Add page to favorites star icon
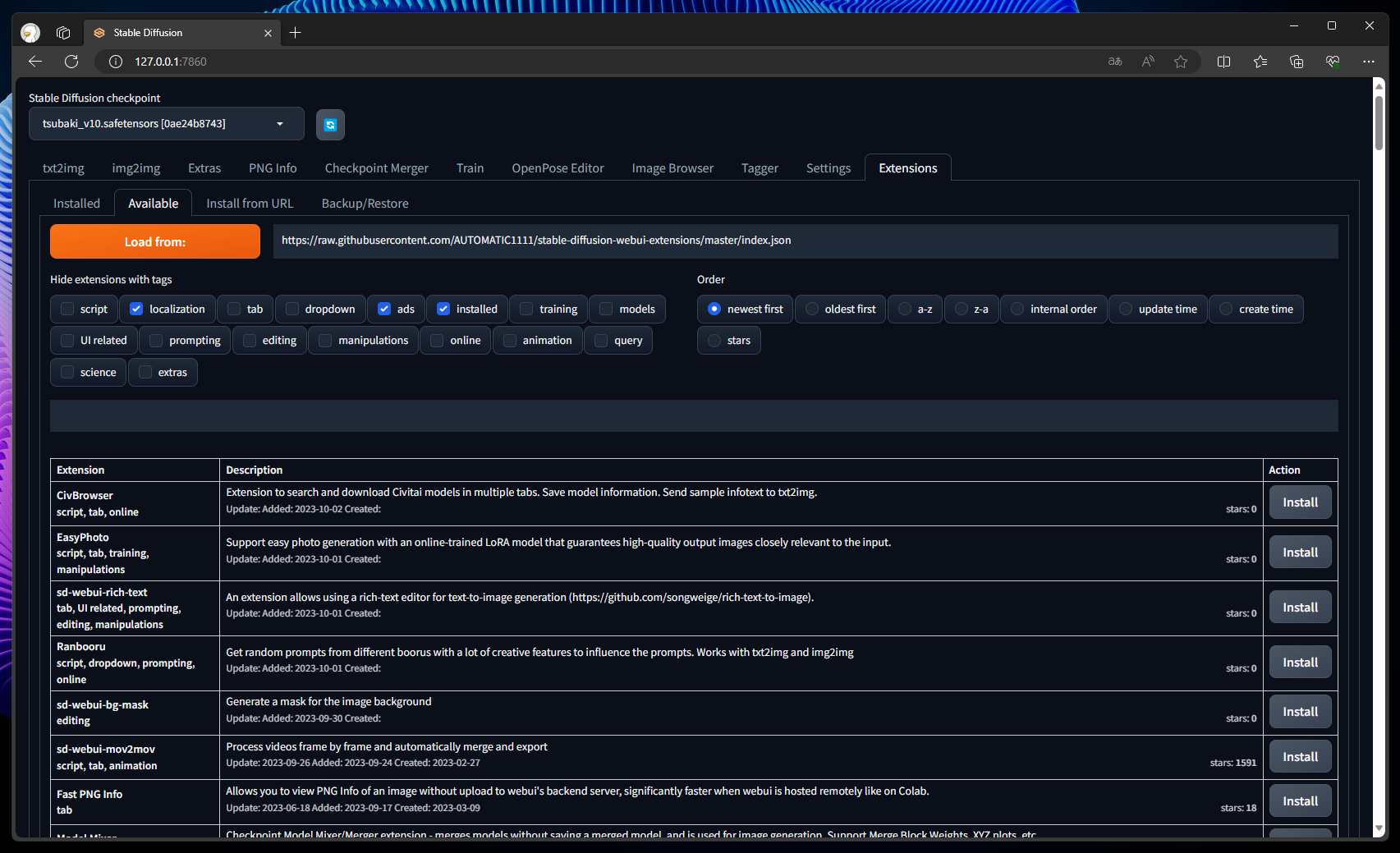The image size is (1400, 853). [x=1180, y=62]
